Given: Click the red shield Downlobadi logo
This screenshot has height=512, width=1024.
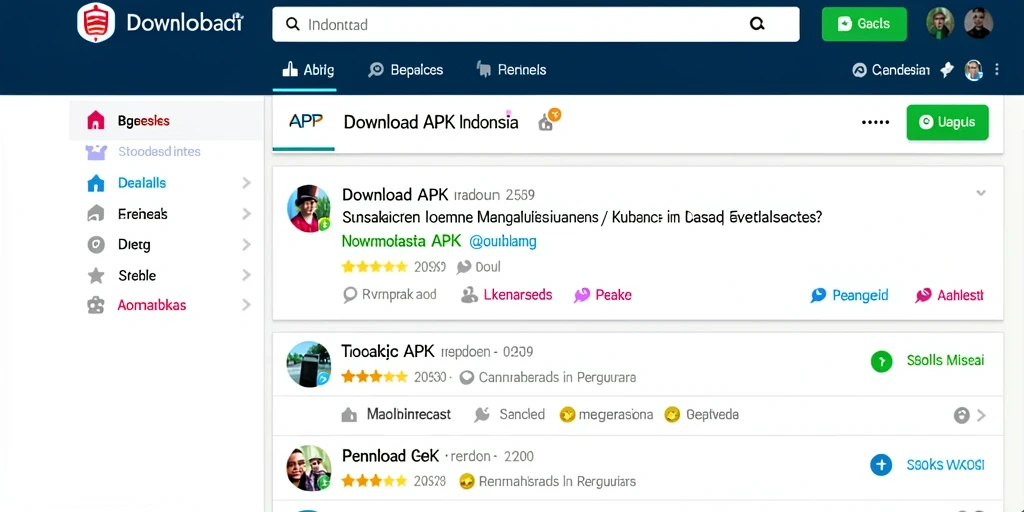Looking at the screenshot, I should tap(96, 23).
